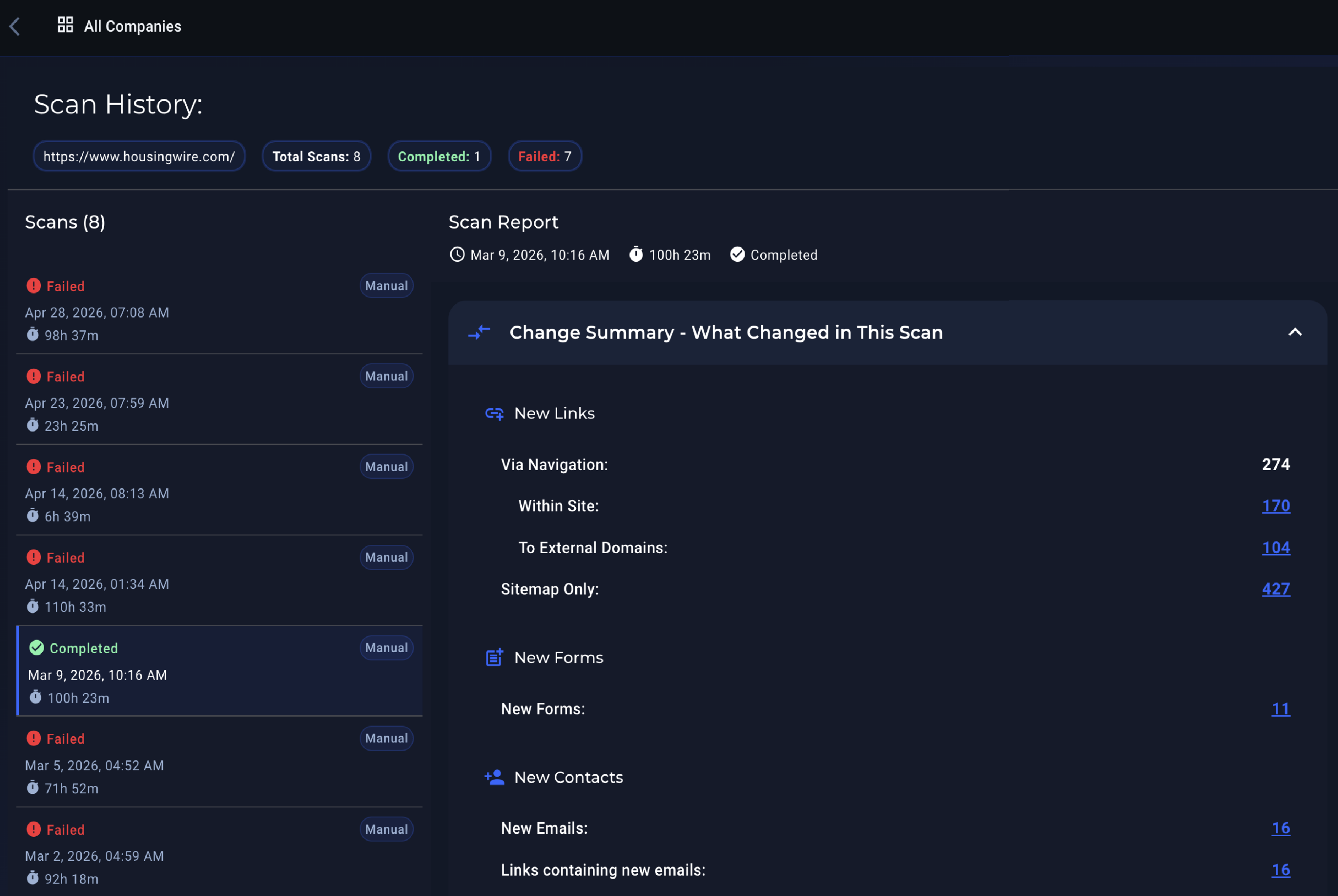Click the stopwatch icon next to 6h 39m
Image resolution: width=1338 pixels, height=896 pixels.
coord(33,516)
